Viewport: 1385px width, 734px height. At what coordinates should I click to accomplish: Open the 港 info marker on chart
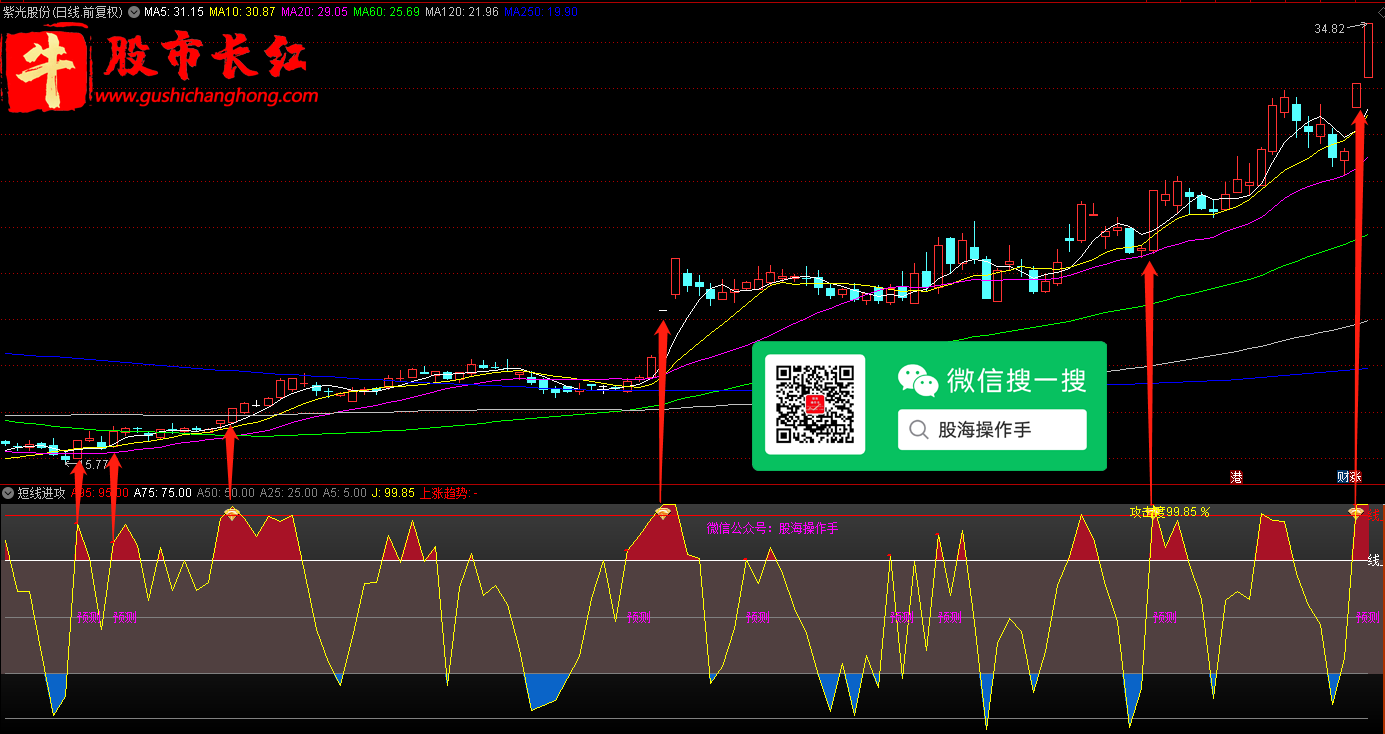coord(1236,477)
